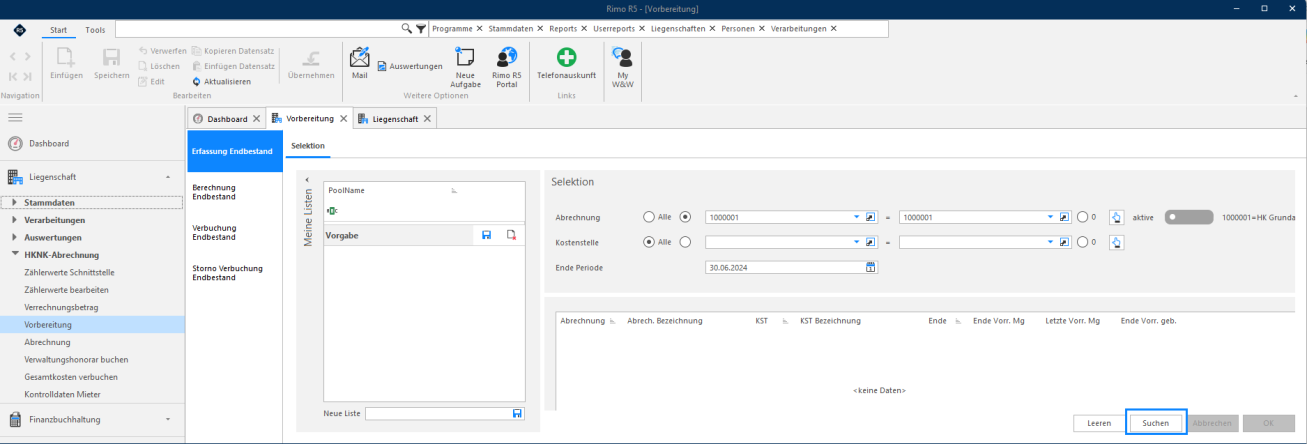
Task: Collapse the Liegenschaft sidebar section
Action: point(167,177)
